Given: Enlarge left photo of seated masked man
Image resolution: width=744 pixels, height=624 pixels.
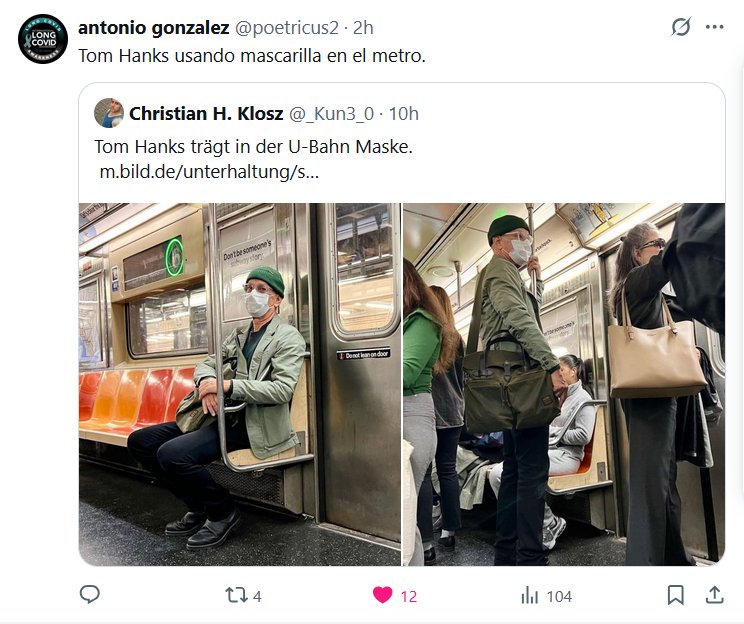Looking at the screenshot, I should coord(240,384).
